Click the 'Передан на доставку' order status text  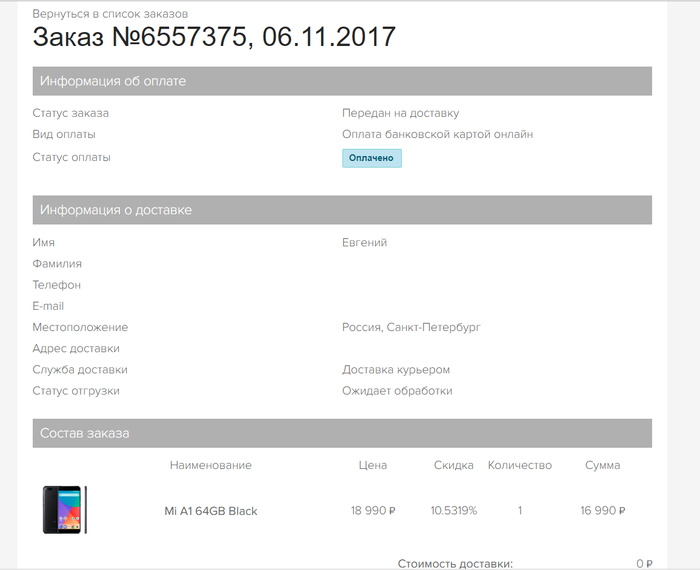401,113
